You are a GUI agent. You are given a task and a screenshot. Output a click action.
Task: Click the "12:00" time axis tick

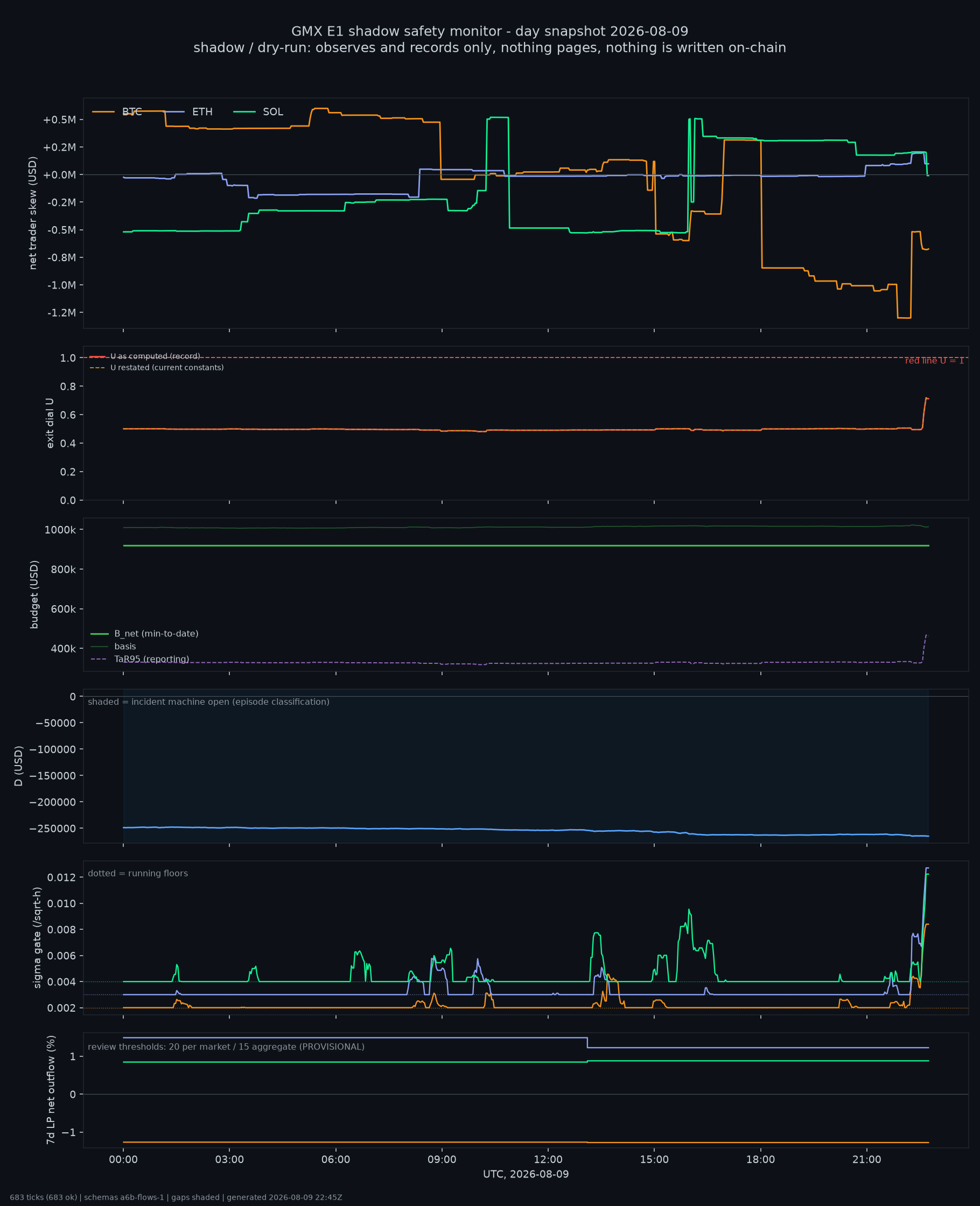click(548, 1160)
